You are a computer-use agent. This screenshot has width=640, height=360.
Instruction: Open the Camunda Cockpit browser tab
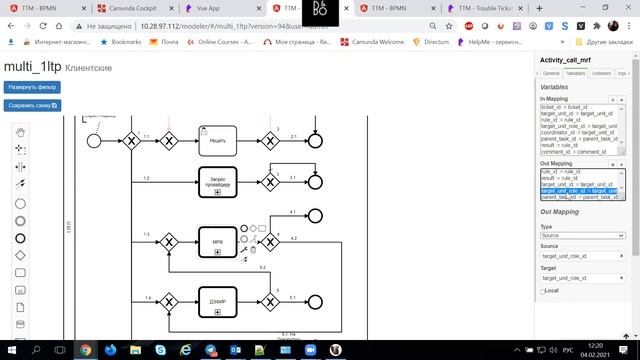[x=135, y=8]
